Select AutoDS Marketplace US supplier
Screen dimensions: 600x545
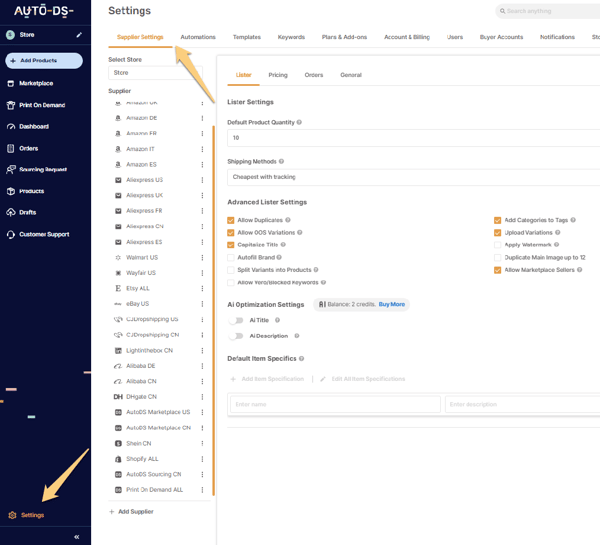[x=158, y=412]
